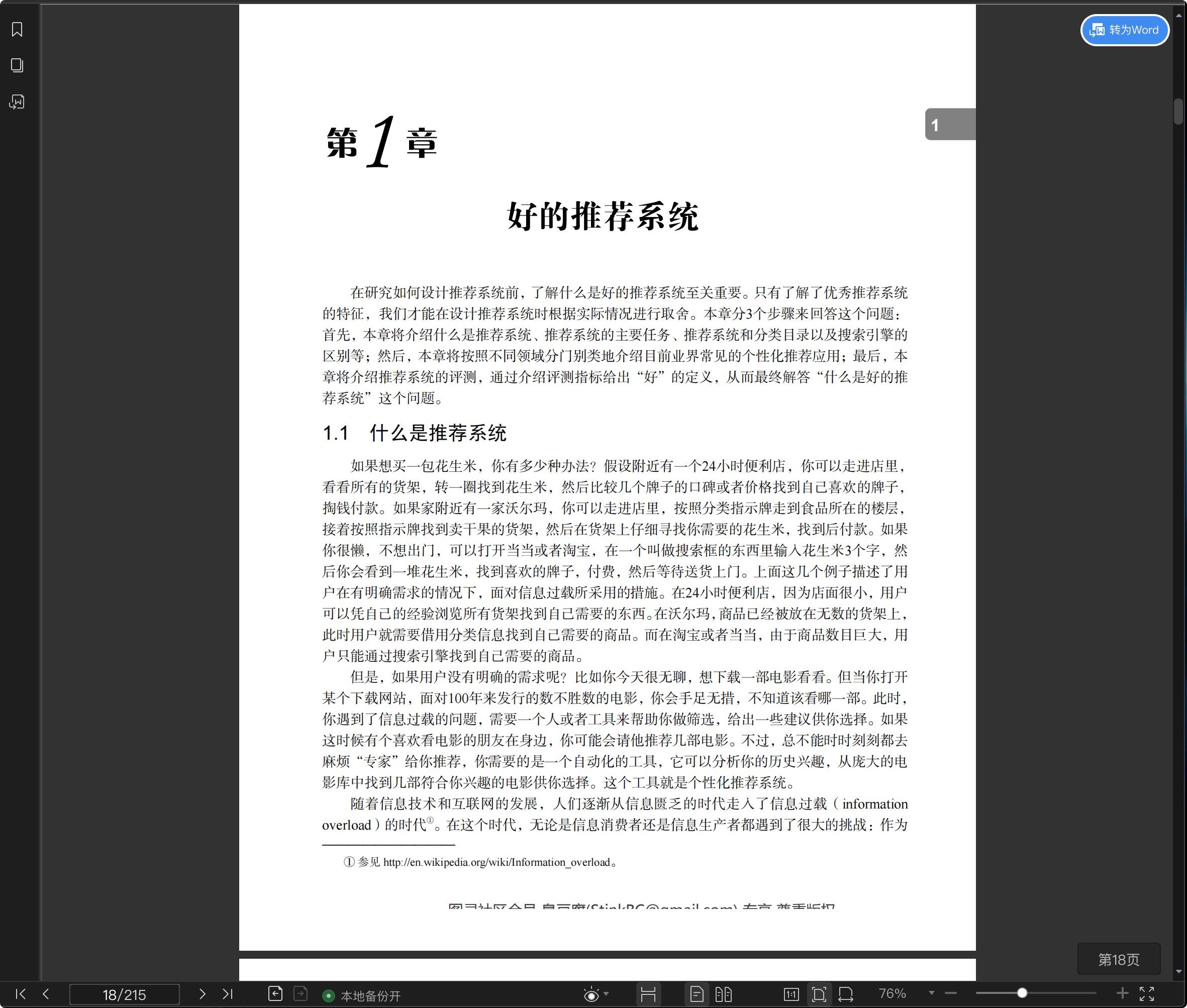Go to the next page
This screenshot has height=1008, width=1187.
(202, 994)
